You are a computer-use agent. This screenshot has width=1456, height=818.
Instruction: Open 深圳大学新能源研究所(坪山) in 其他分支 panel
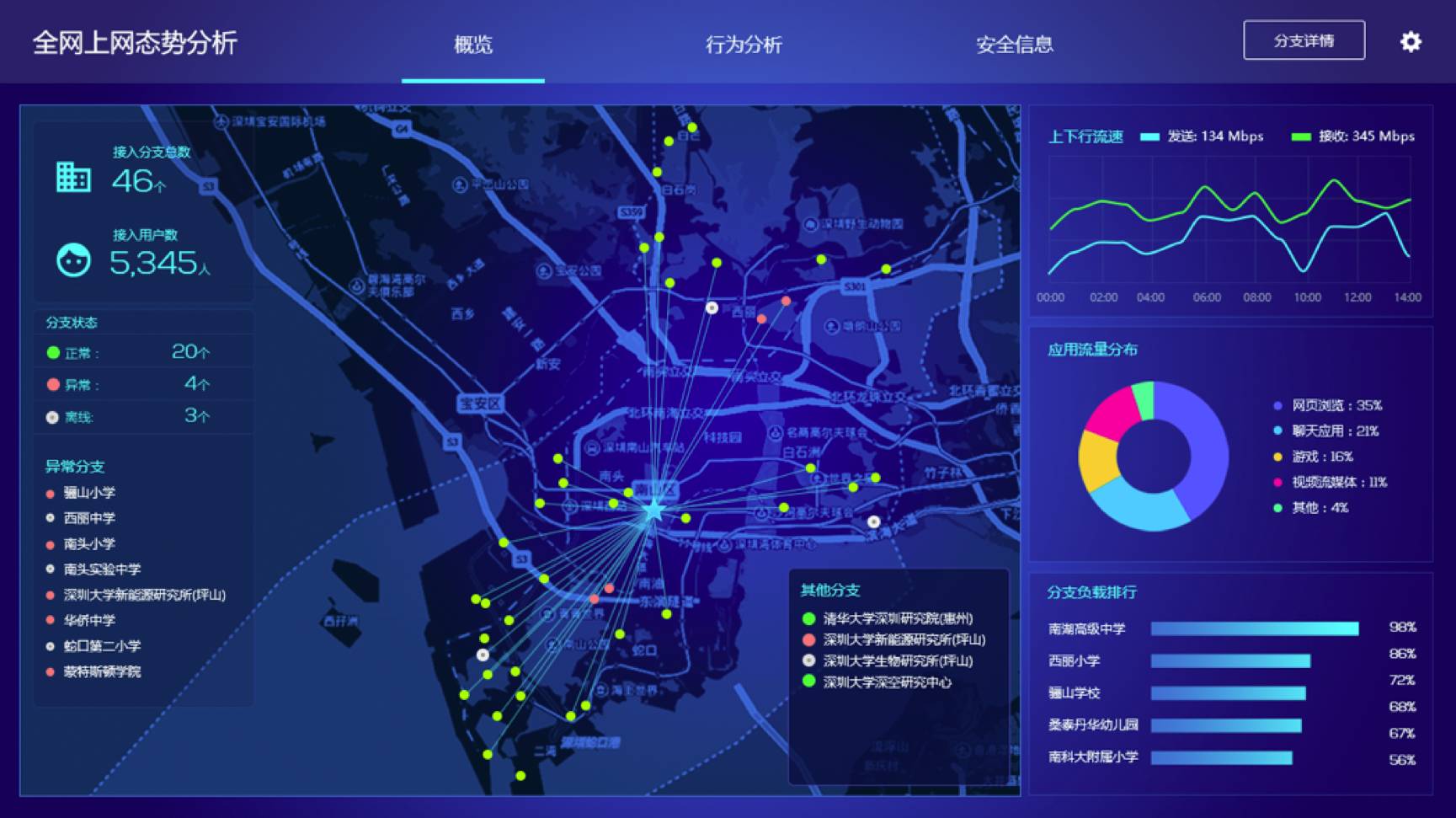click(904, 639)
